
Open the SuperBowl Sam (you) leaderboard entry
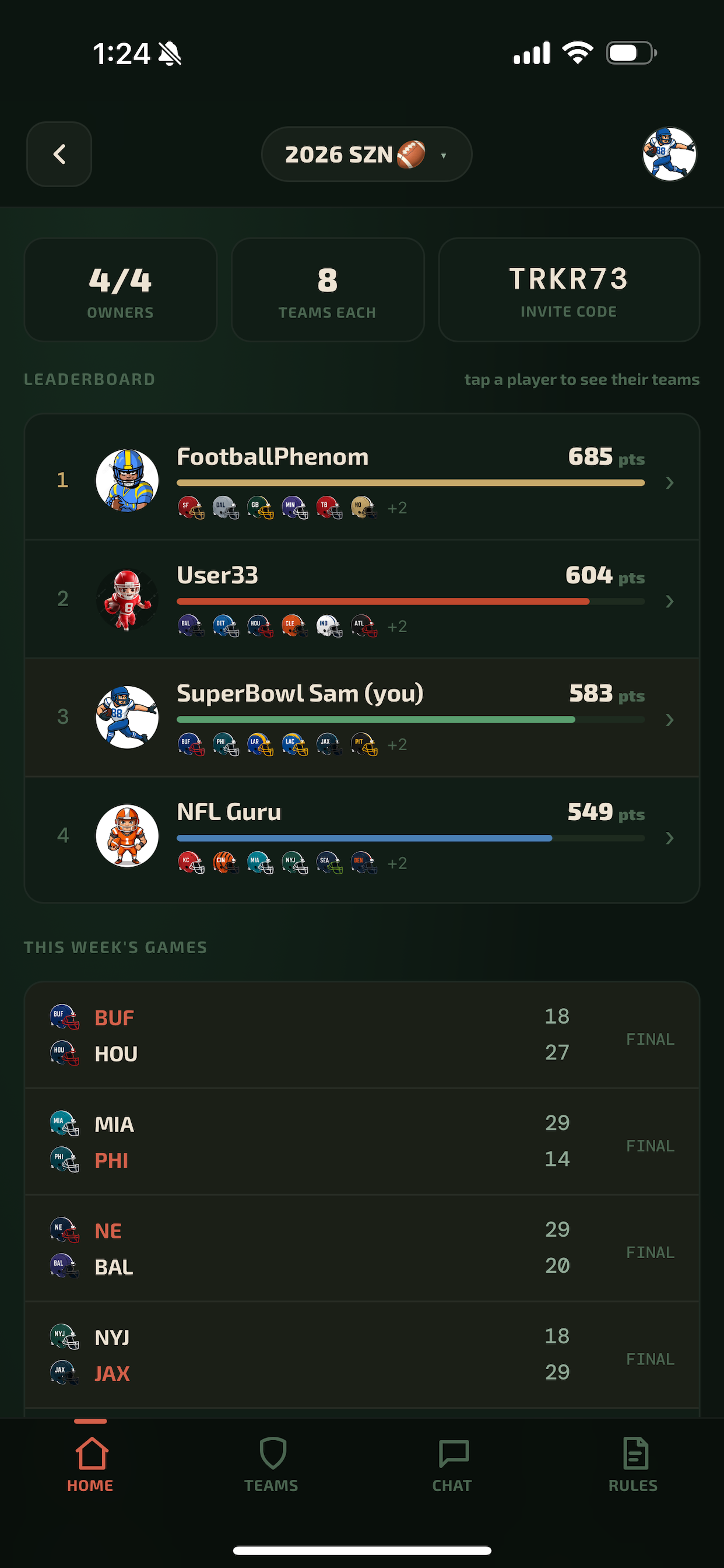click(362, 717)
